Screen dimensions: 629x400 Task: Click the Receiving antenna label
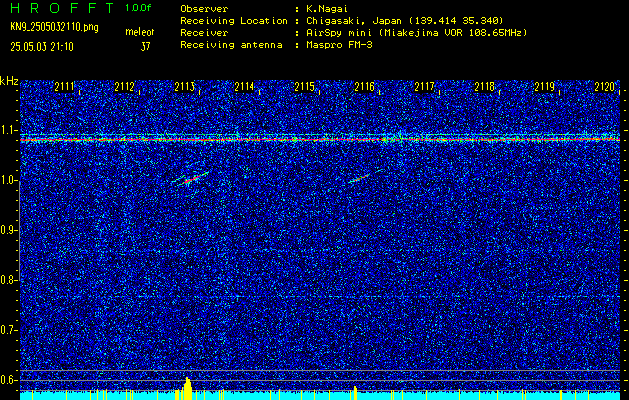tap(231, 45)
